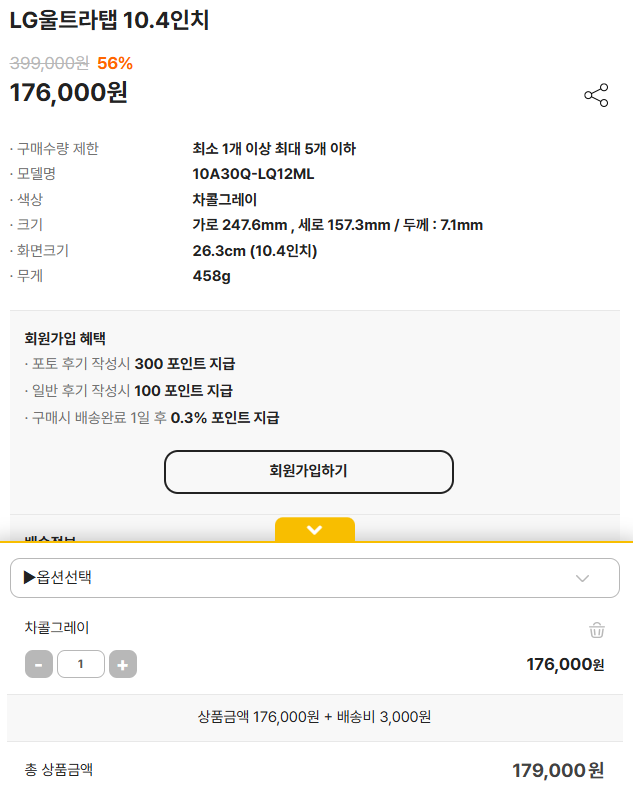Delete the 차콜그레이 option with trash icon

[x=597, y=630]
